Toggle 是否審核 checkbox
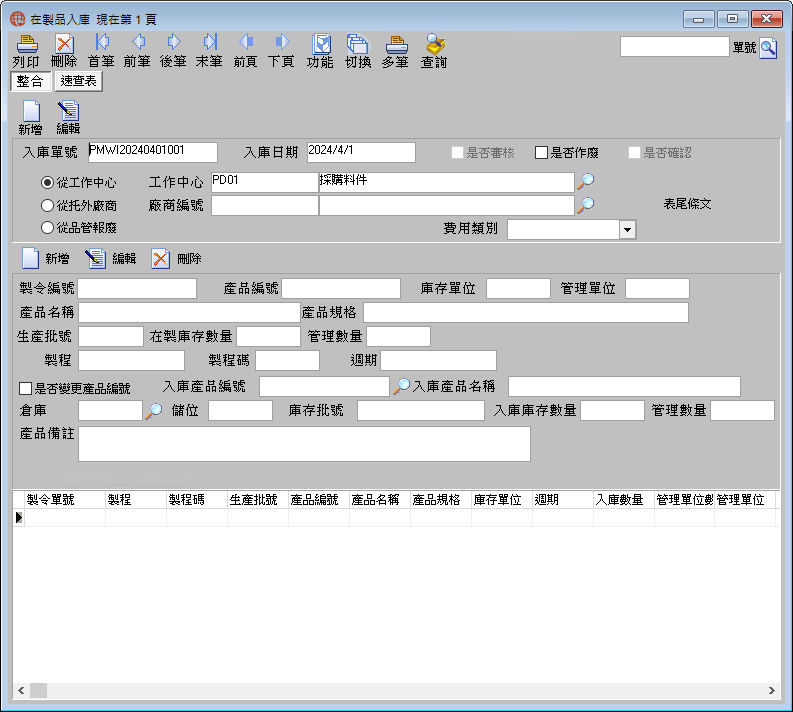Image resolution: width=793 pixels, height=712 pixels. [457, 153]
